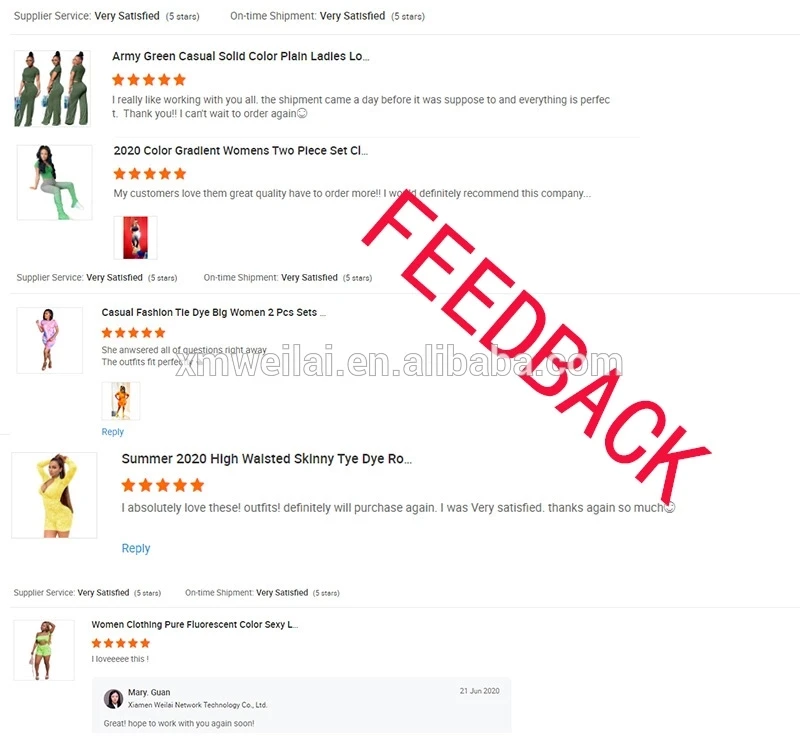Open the Army Green Casual product thumbnail

tap(52, 88)
